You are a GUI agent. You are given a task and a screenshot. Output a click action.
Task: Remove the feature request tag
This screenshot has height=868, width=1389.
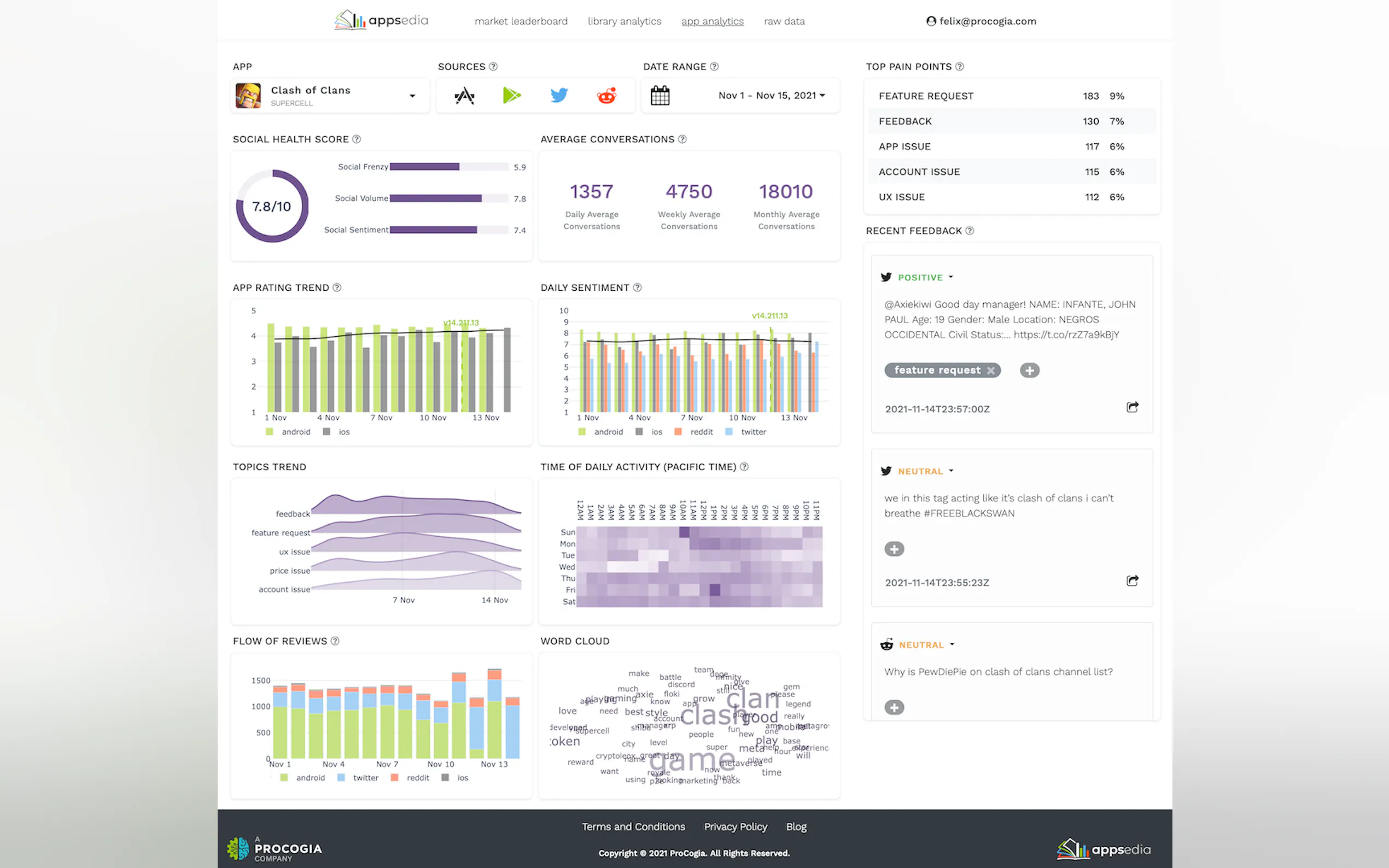point(990,370)
